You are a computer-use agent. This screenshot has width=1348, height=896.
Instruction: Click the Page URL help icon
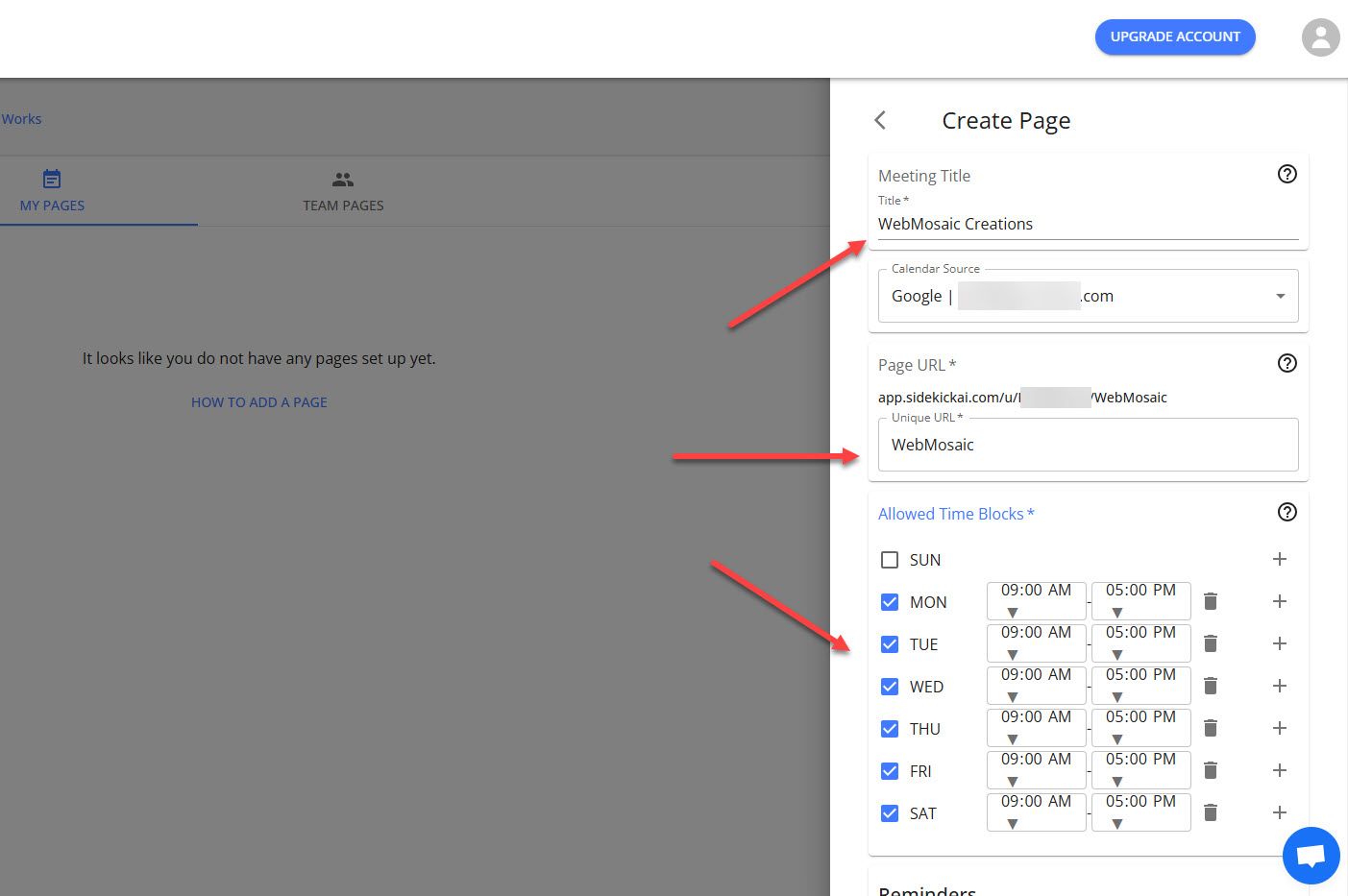[1287, 363]
